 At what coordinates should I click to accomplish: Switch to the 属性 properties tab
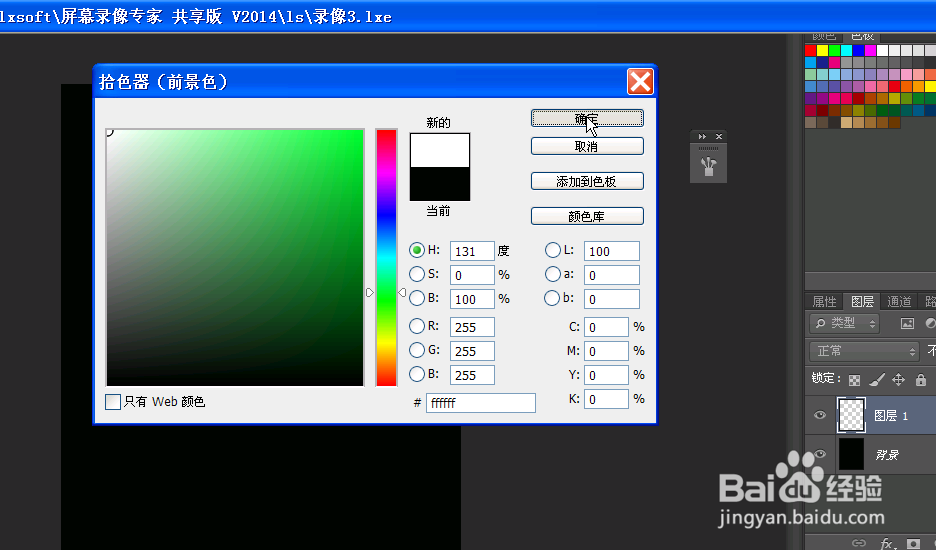point(824,302)
